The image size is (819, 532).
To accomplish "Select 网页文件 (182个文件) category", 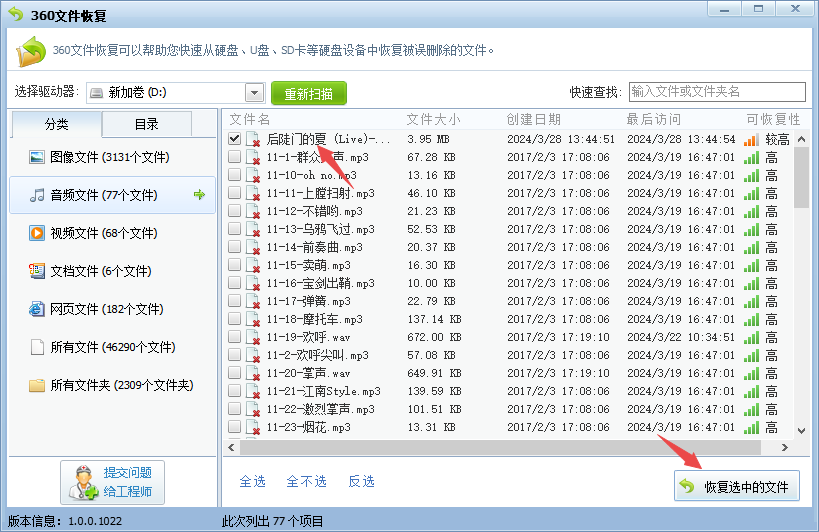I will 112,309.
